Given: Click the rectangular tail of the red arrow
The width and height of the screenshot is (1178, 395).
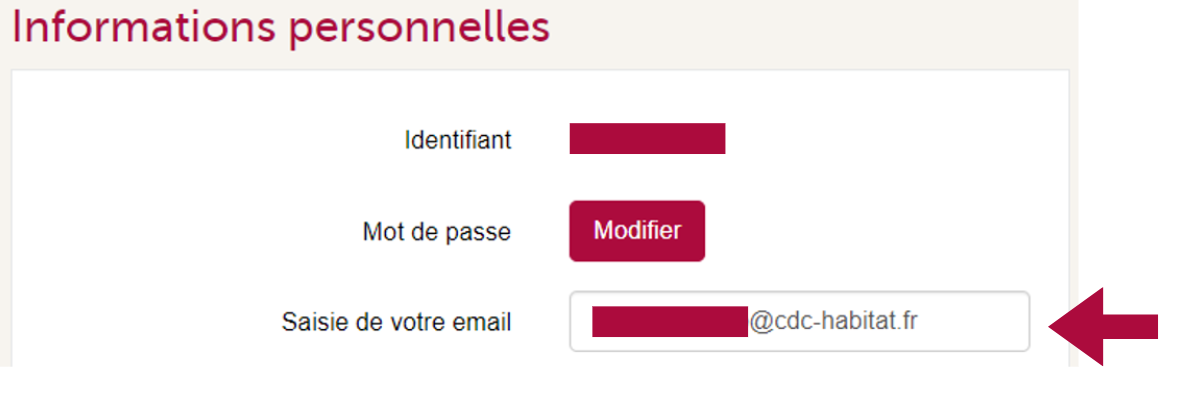Looking at the screenshot, I should point(1131,327).
